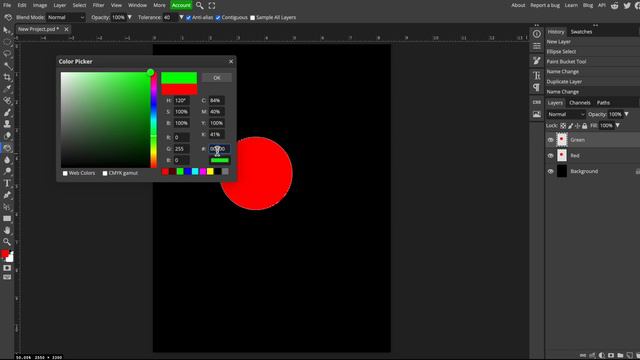The height and width of the screenshot is (360, 640).
Task: Toggle Quick Mask mode icon
Action: click(7, 268)
